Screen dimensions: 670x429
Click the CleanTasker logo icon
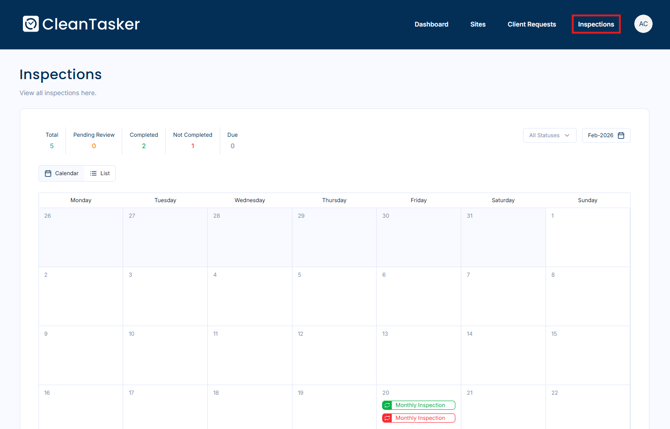tap(31, 24)
